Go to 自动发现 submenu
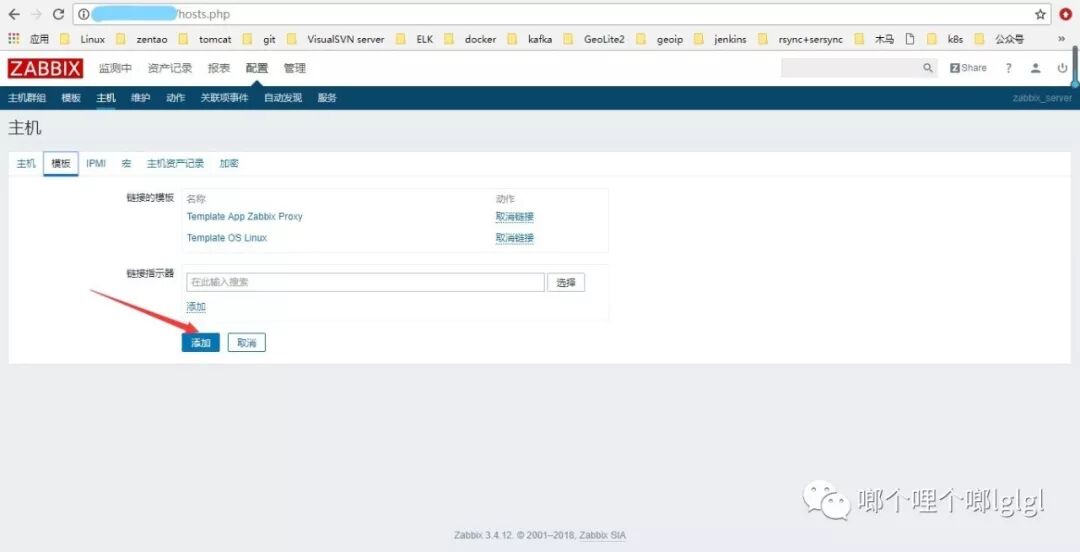This screenshot has height=552, width=1080. pyautogui.click(x=283, y=98)
